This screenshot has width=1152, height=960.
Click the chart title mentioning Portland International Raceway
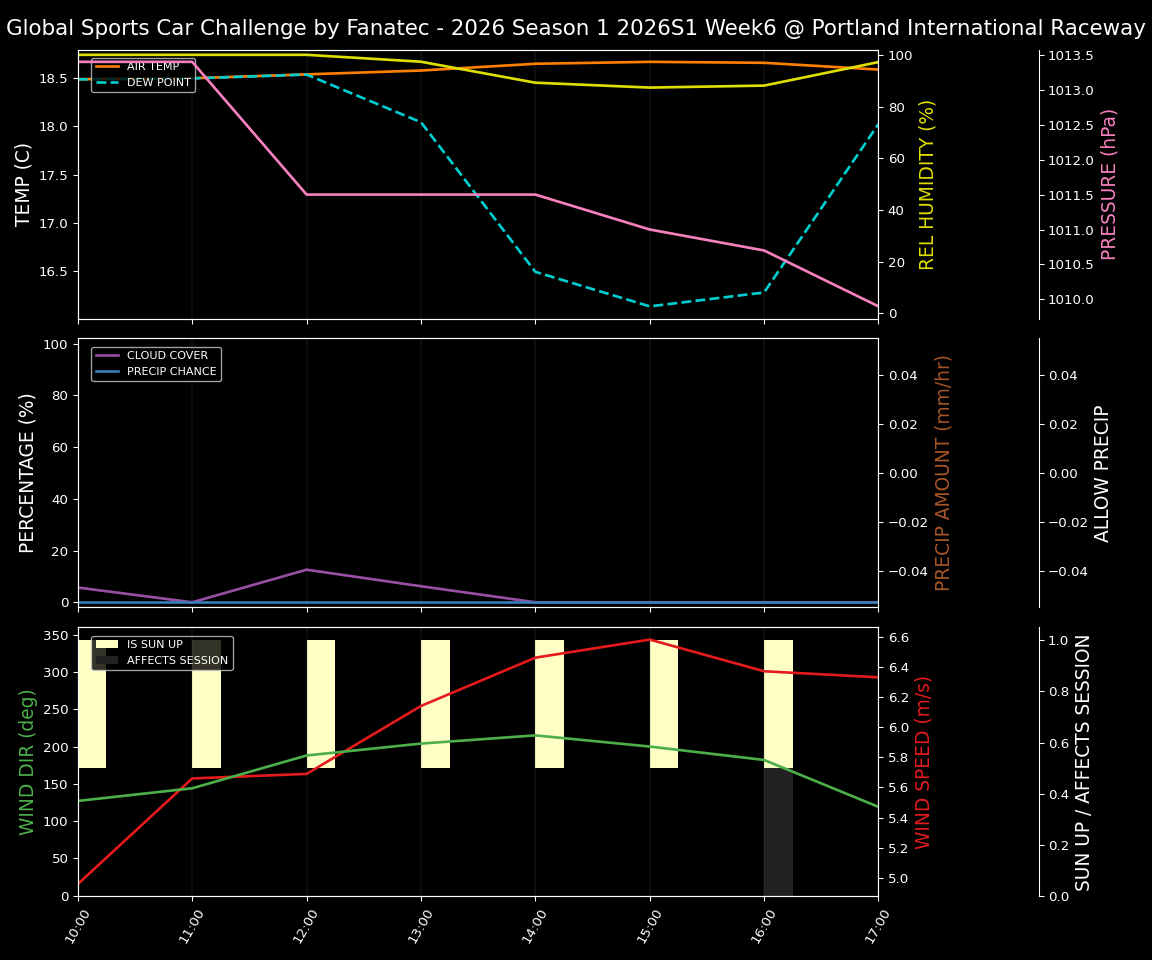[575, 27]
